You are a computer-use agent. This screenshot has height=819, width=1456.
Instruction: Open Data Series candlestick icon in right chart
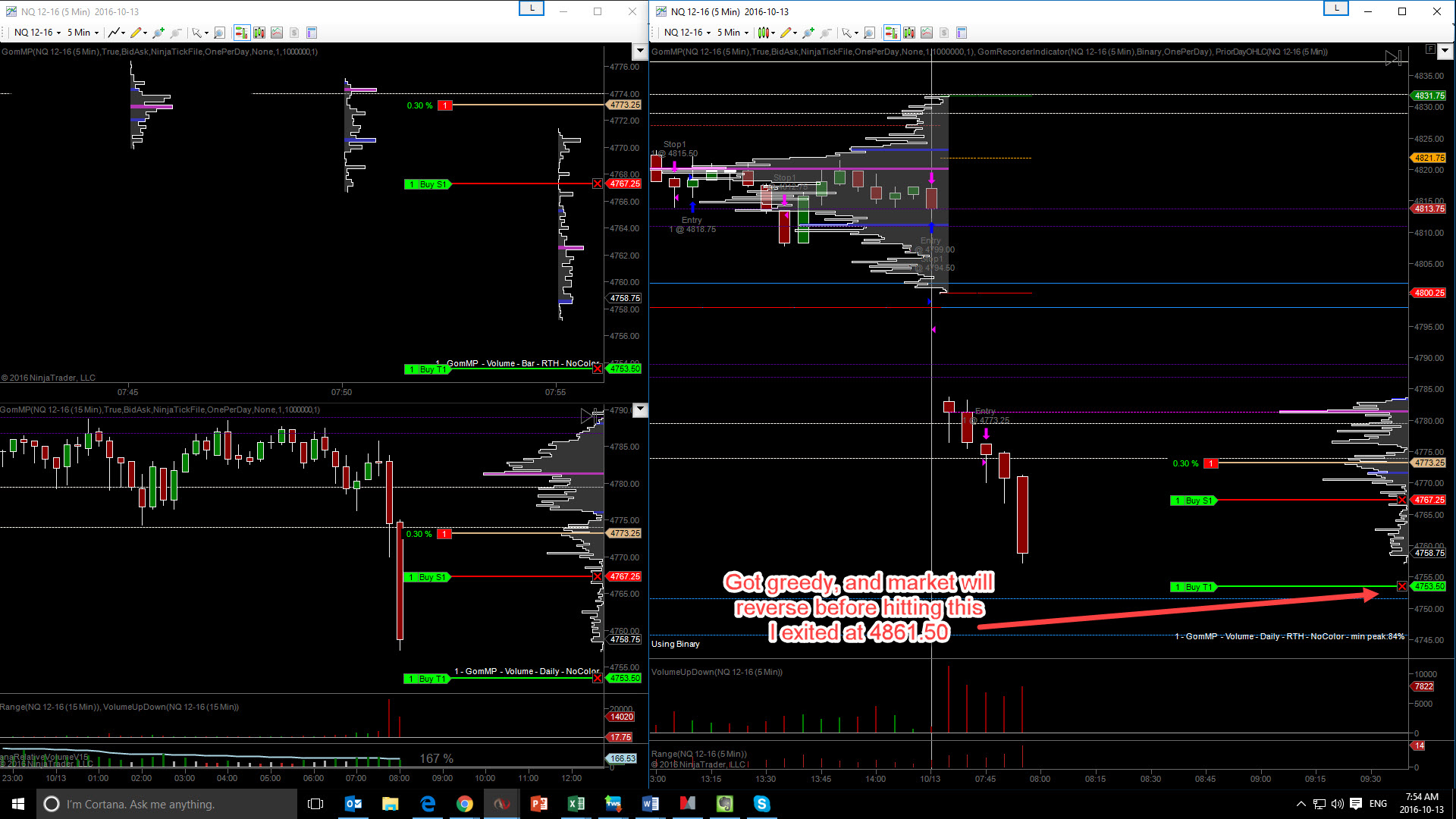point(909,33)
